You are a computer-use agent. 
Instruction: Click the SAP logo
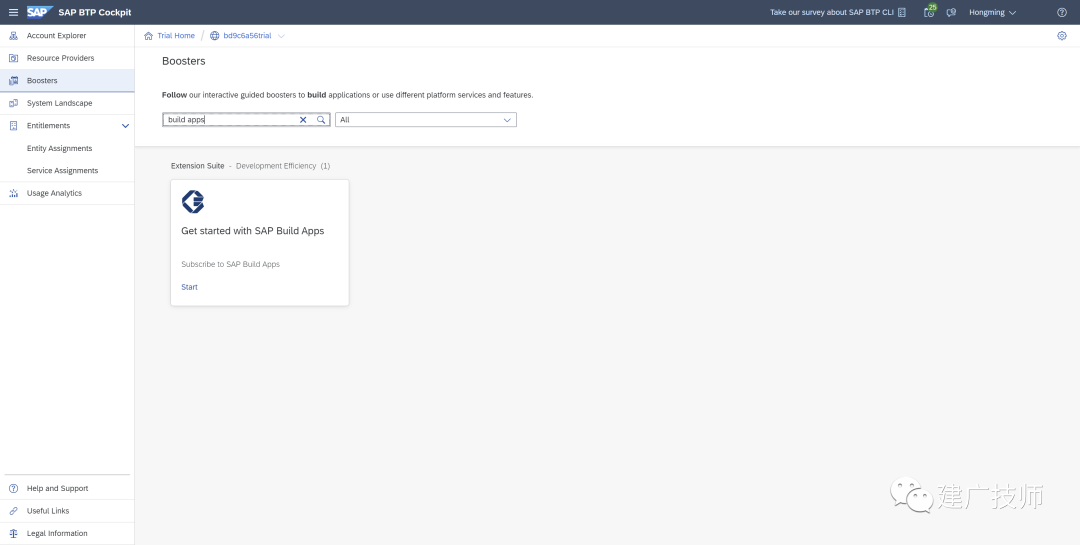click(x=40, y=12)
